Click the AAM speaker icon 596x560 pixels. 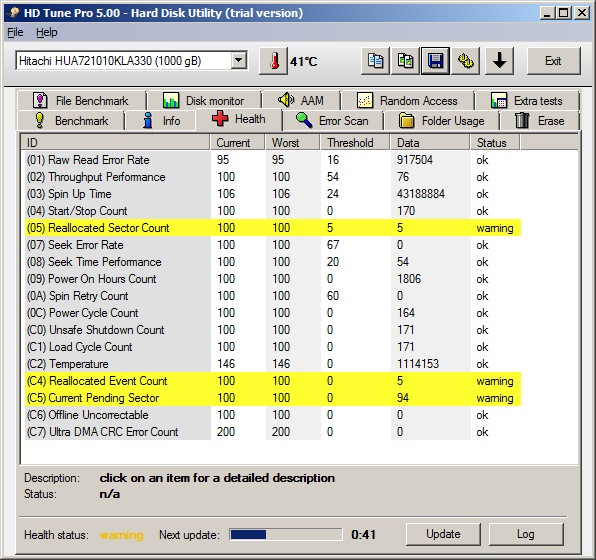click(286, 100)
